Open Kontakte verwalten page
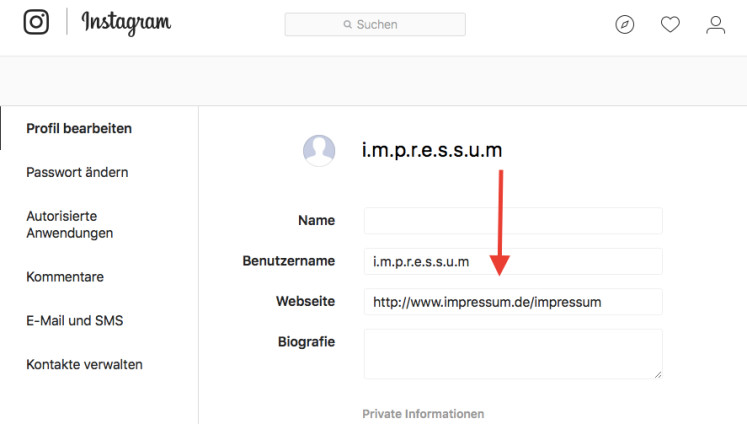 coord(84,364)
